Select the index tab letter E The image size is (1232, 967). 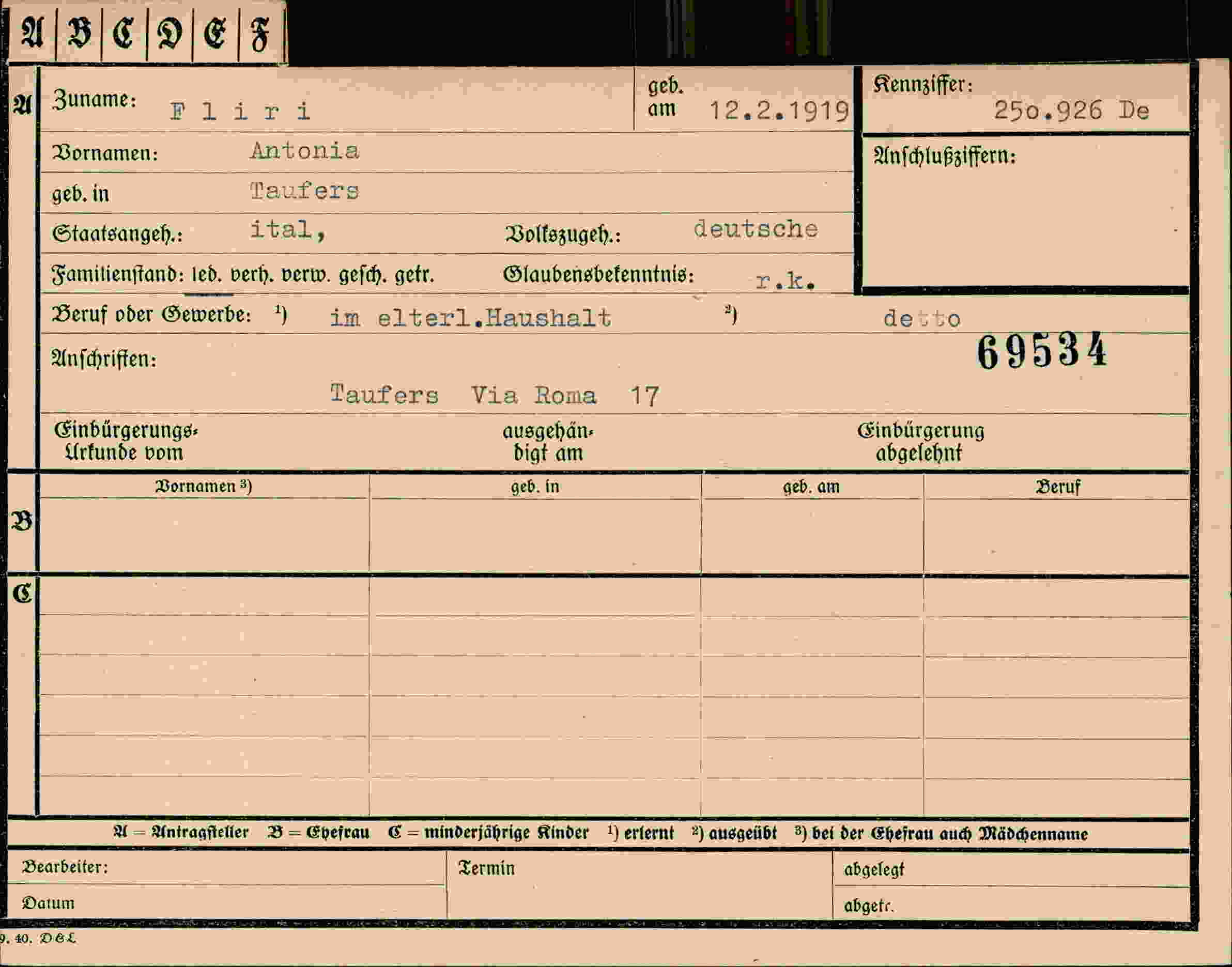[x=215, y=33]
